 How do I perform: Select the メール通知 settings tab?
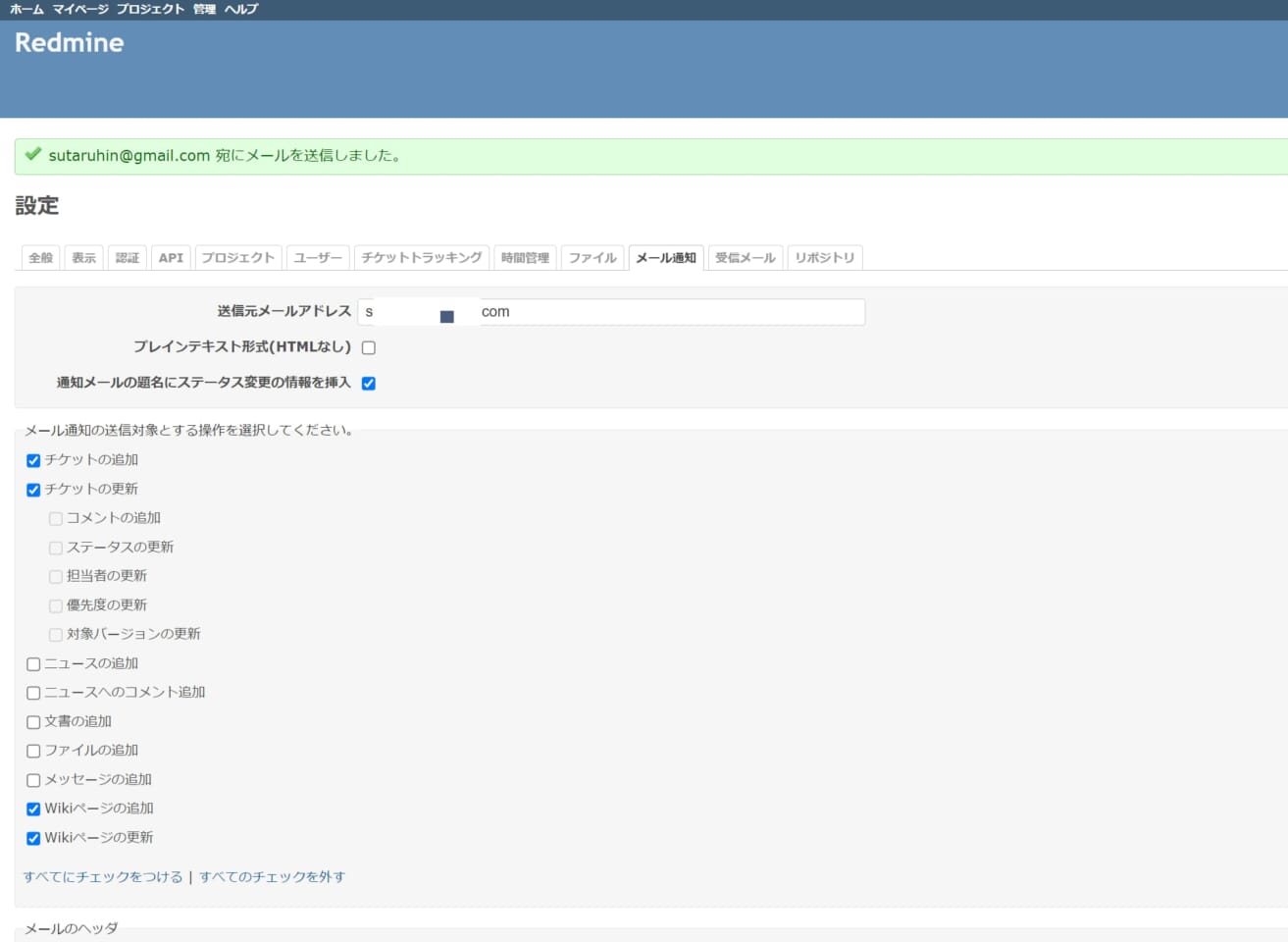tap(666, 258)
